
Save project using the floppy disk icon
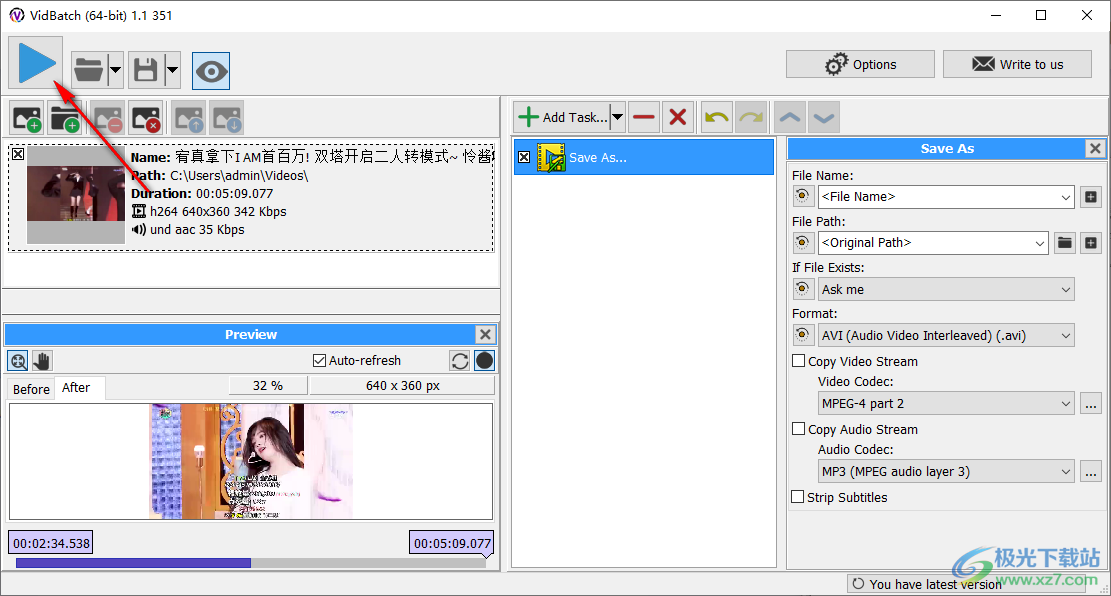click(146, 70)
